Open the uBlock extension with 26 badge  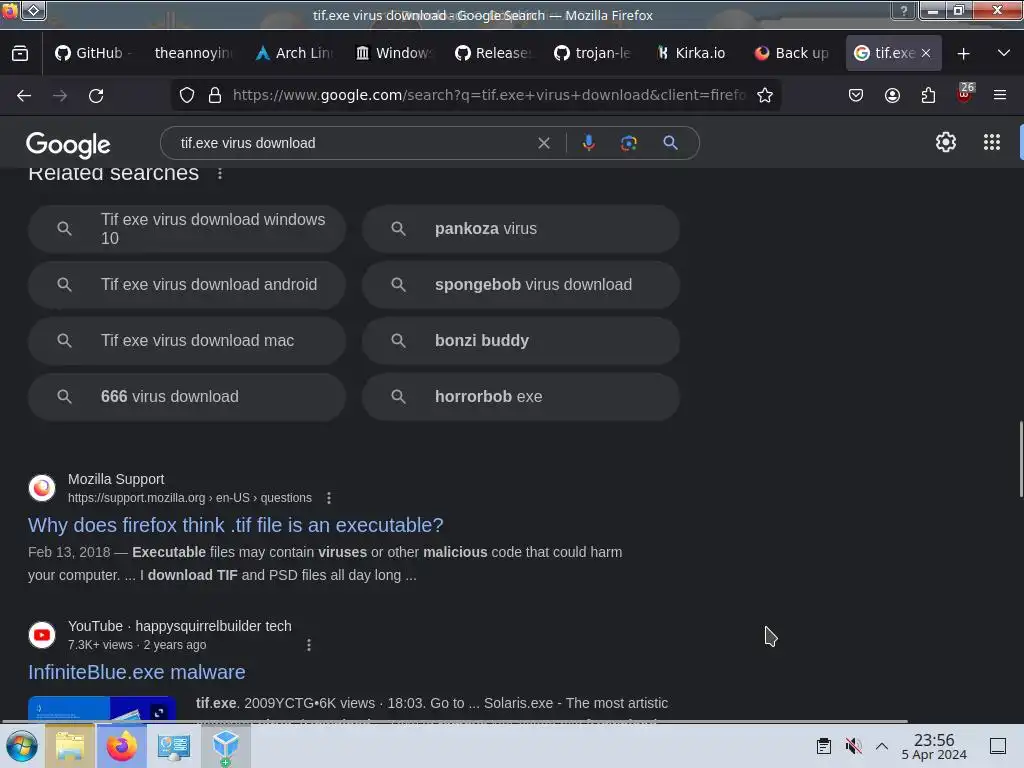pyautogui.click(x=965, y=93)
